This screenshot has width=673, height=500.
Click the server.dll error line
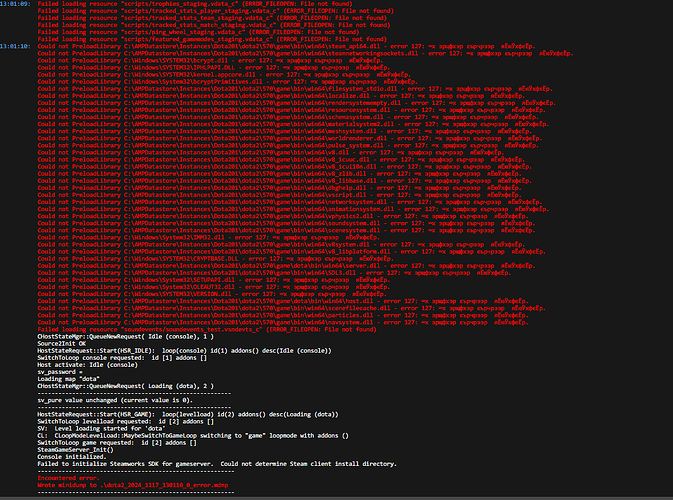click(286, 266)
